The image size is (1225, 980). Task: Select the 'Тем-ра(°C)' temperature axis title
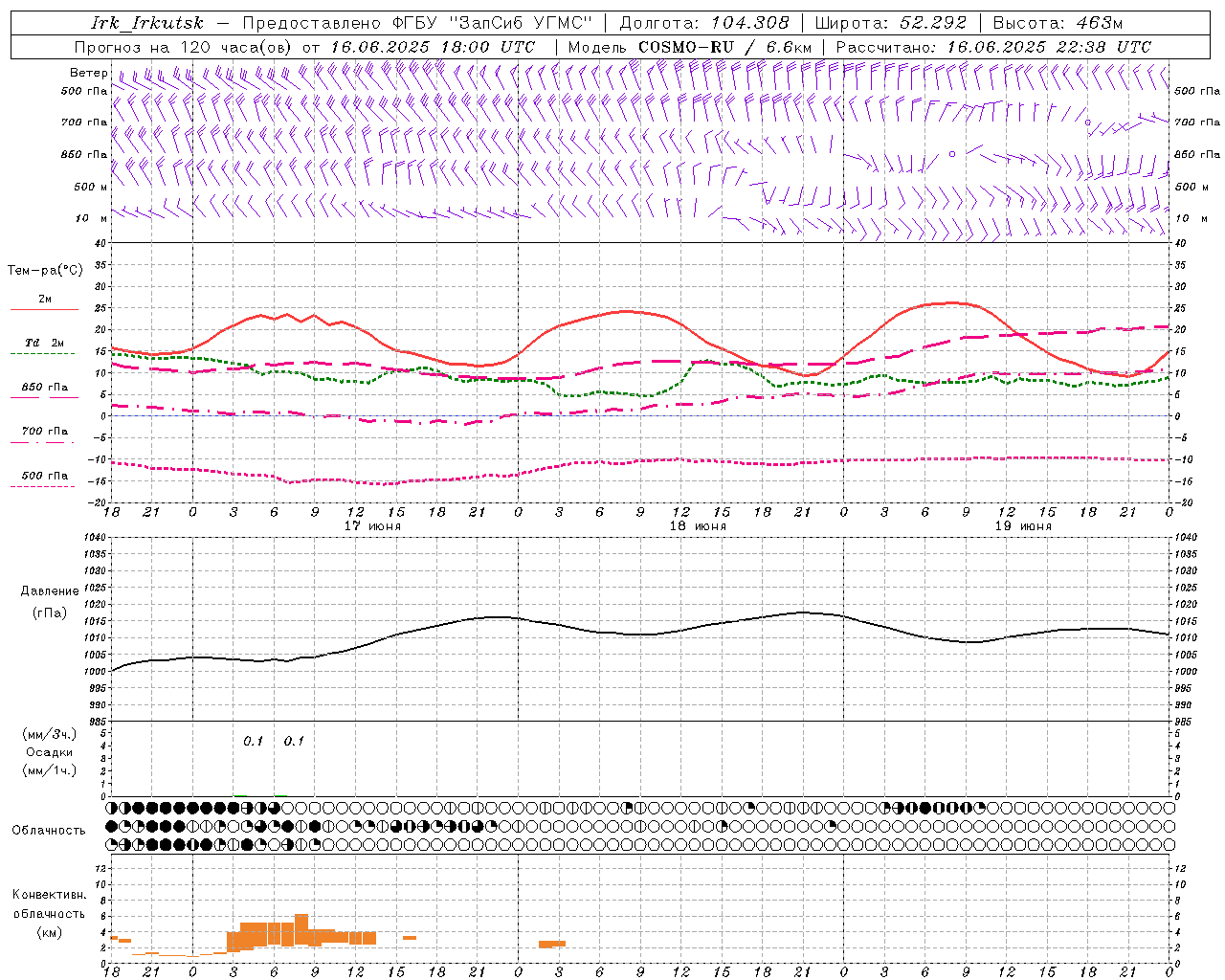(45, 271)
